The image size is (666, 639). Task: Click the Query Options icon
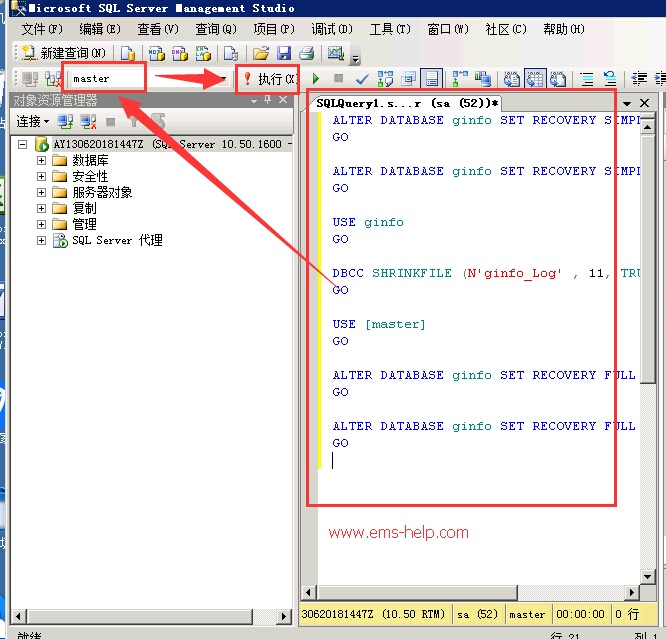point(409,79)
